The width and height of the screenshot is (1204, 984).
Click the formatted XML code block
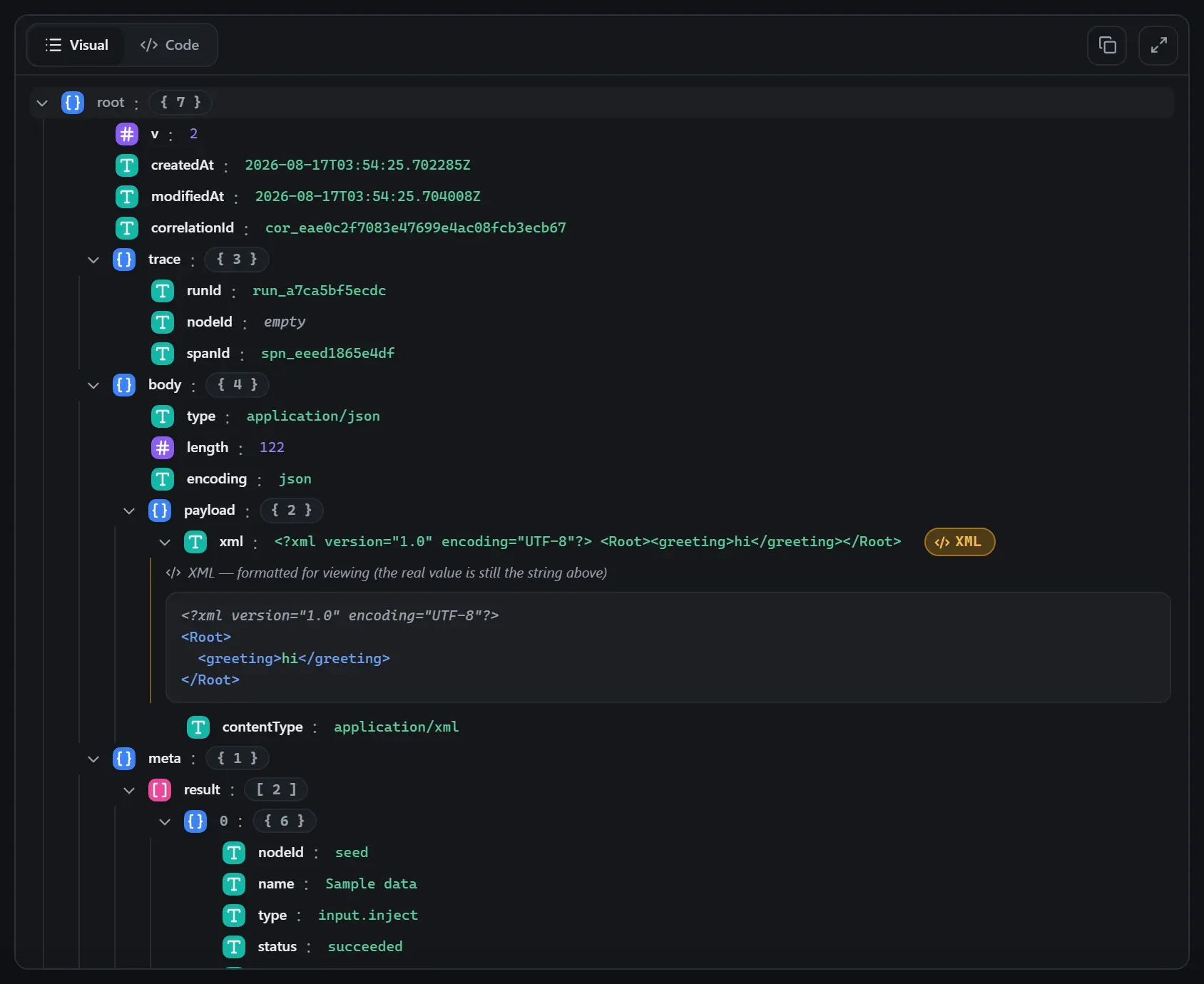(x=668, y=647)
